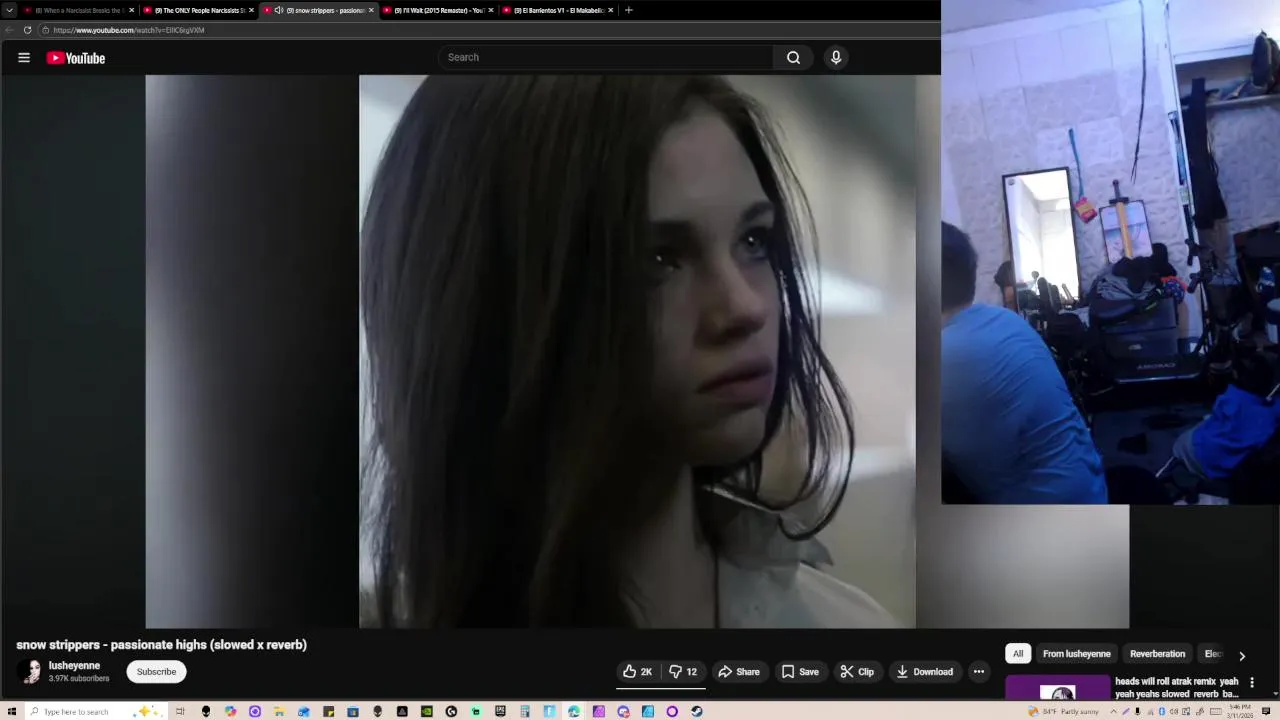Mute the snow strippers tab via speaker icon
Image resolution: width=1280 pixels, height=720 pixels.
pos(278,10)
